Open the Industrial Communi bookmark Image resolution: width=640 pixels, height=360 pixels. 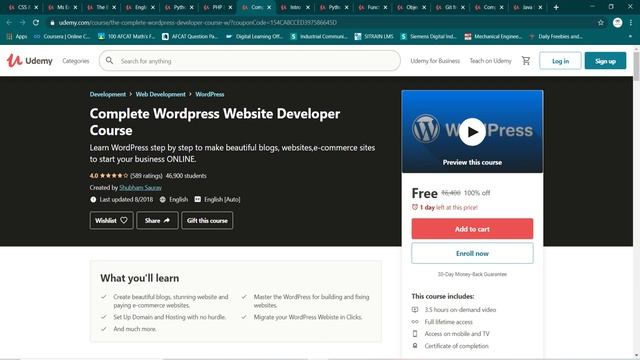(x=318, y=36)
